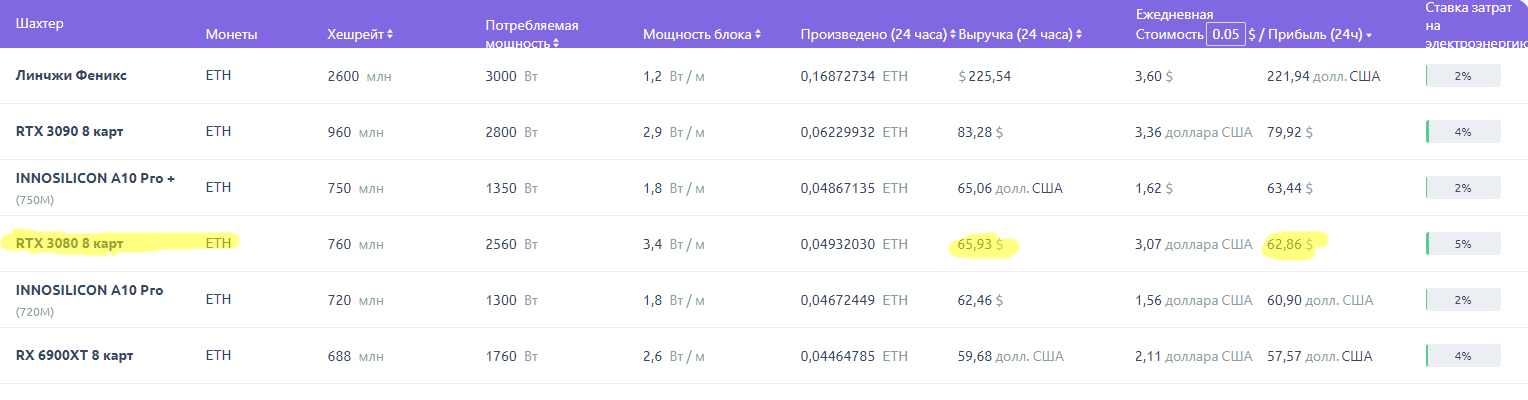The height and width of the screenshot is (400, 1528).
Task: Sort the table by Мощность блока arrows
Action: [758, 35]
